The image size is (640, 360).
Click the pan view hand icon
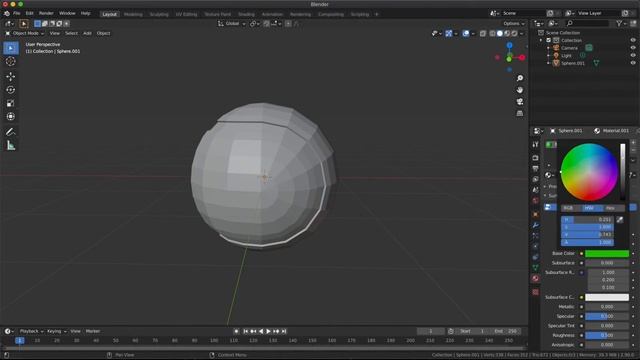520,90
